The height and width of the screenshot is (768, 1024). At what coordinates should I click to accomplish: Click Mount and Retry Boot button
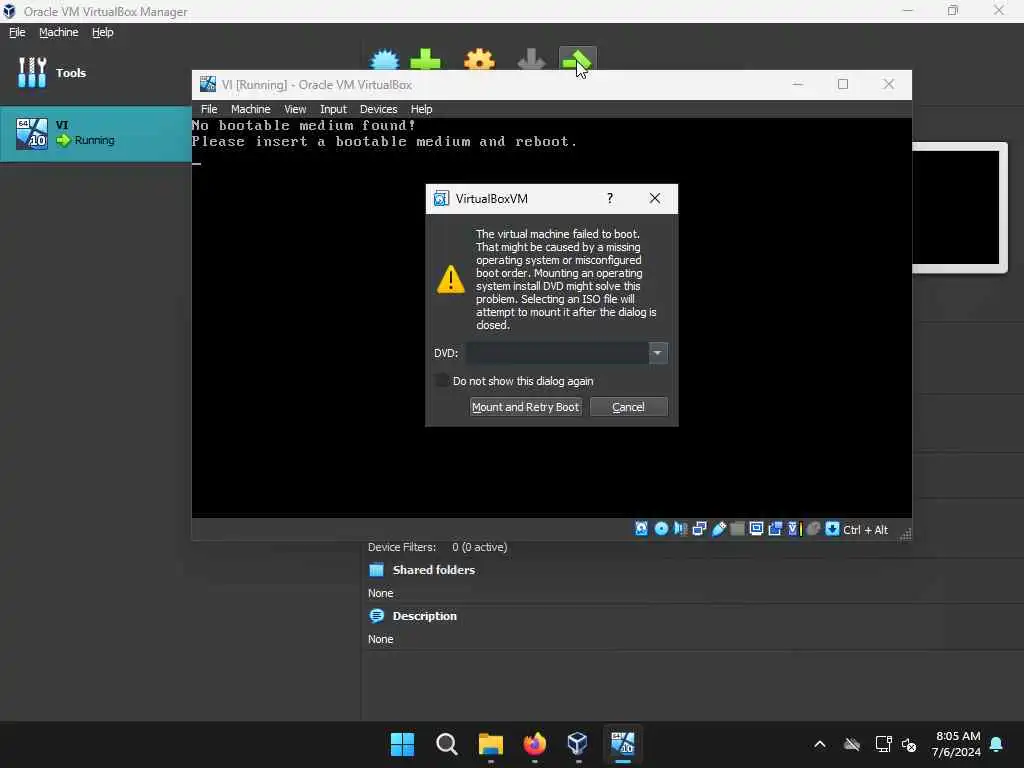[526, 407]
